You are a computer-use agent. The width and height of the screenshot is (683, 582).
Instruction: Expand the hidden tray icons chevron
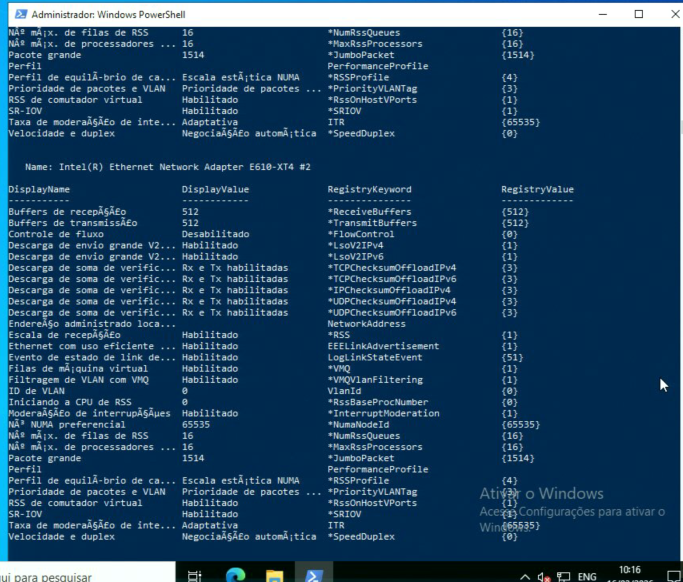[x=523, y=576]
